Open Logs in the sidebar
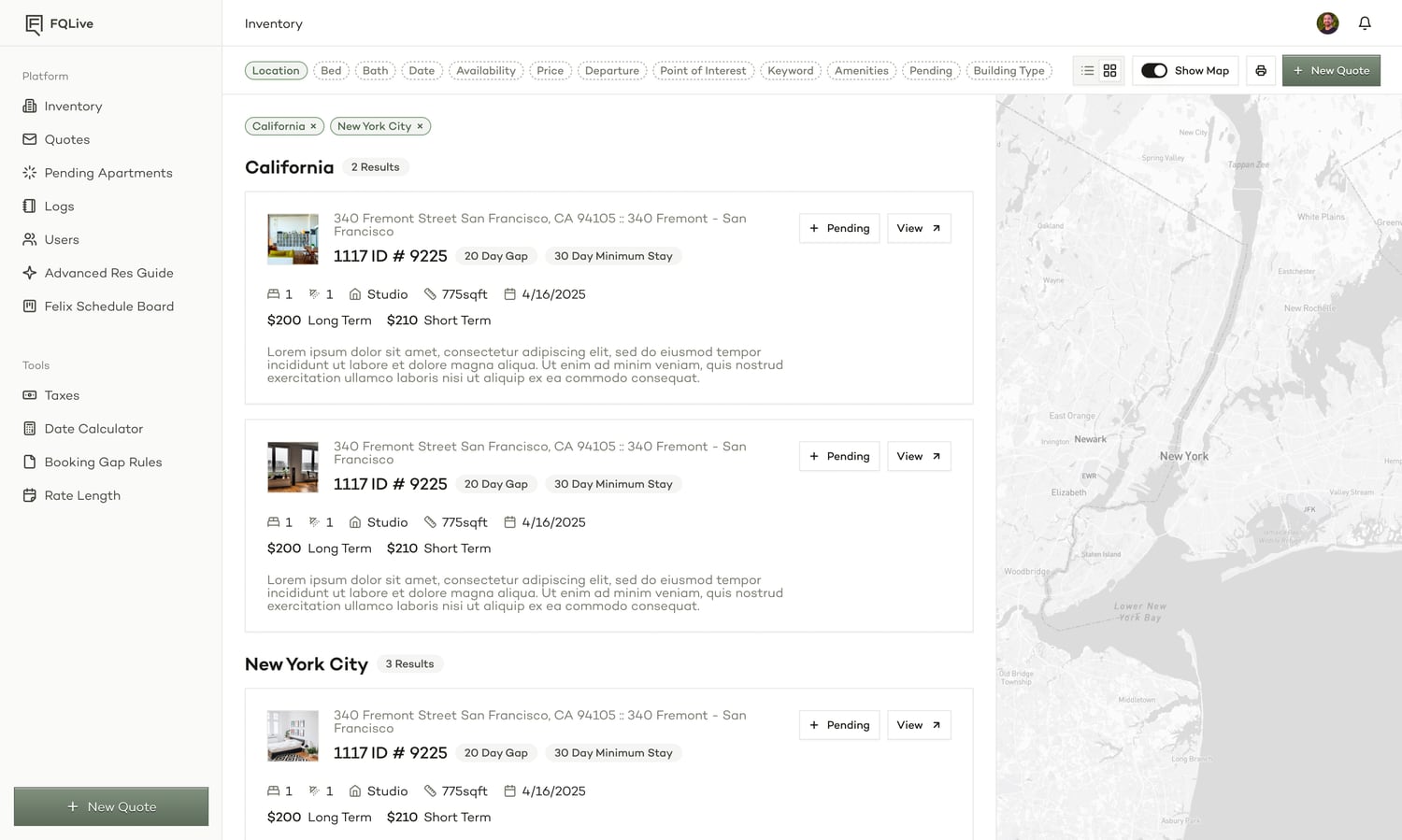The height and width of the screenshot is (840, 1402). (49, 206)
